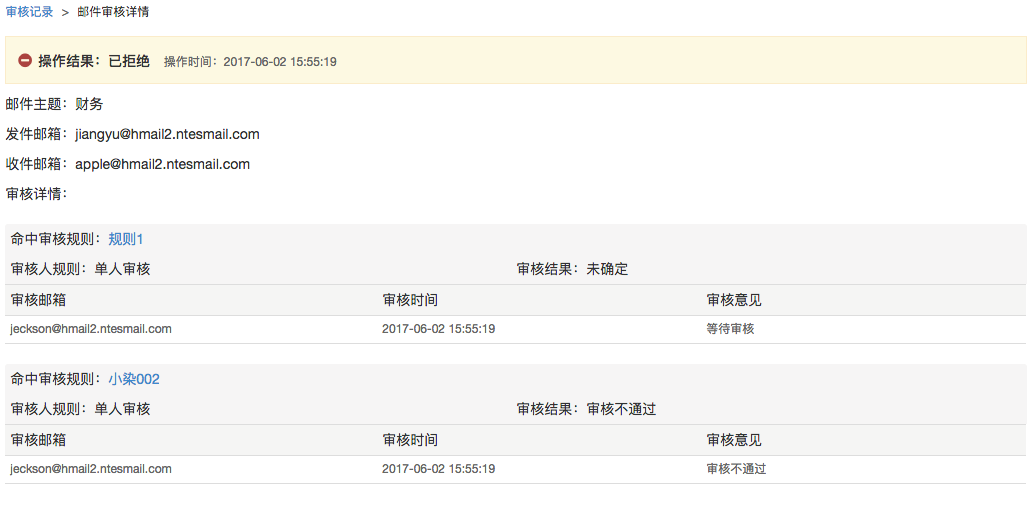The image size is (1031, 507).
Task: Click the 审核详情 label
Action: pyautogui.click(x=36, y=193)
